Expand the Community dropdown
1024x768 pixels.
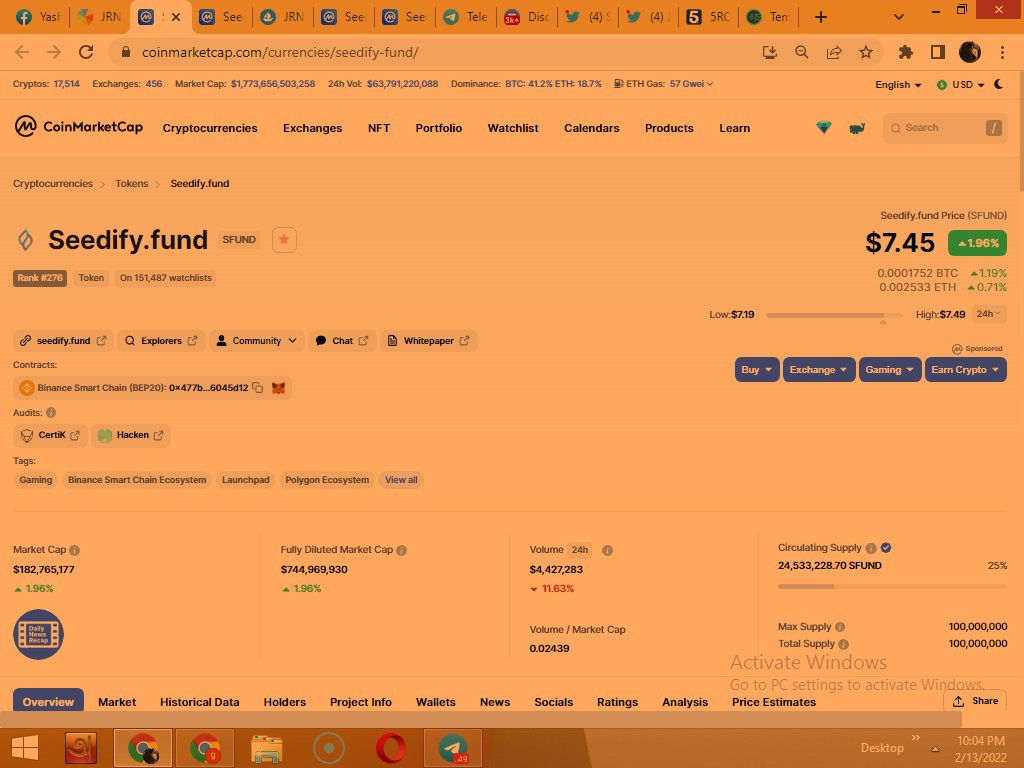coord(257,341)
